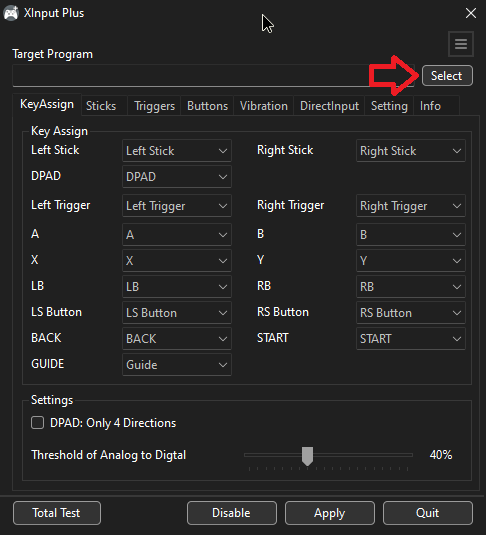Expand the Right Stick assignment dropdown
Image resolution: width=486 pixels, height=535 pixels.
[411, 150]
